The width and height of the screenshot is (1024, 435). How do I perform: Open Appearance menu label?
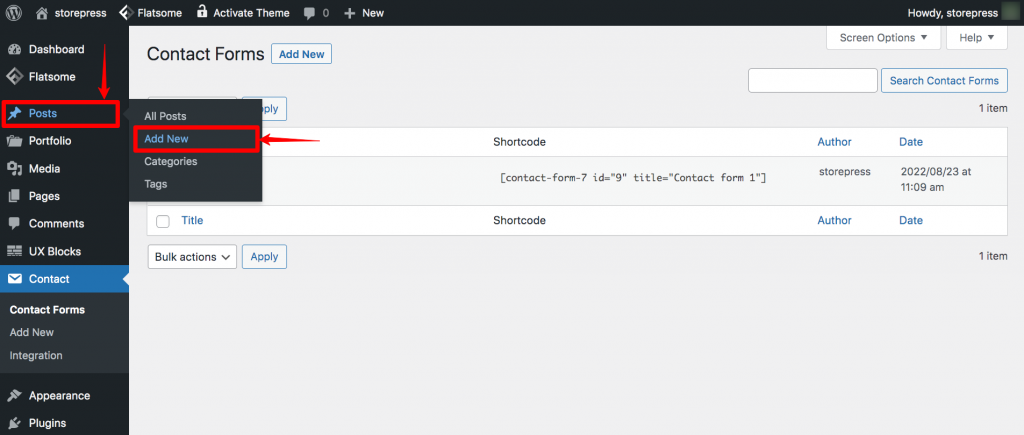(59, 396)
